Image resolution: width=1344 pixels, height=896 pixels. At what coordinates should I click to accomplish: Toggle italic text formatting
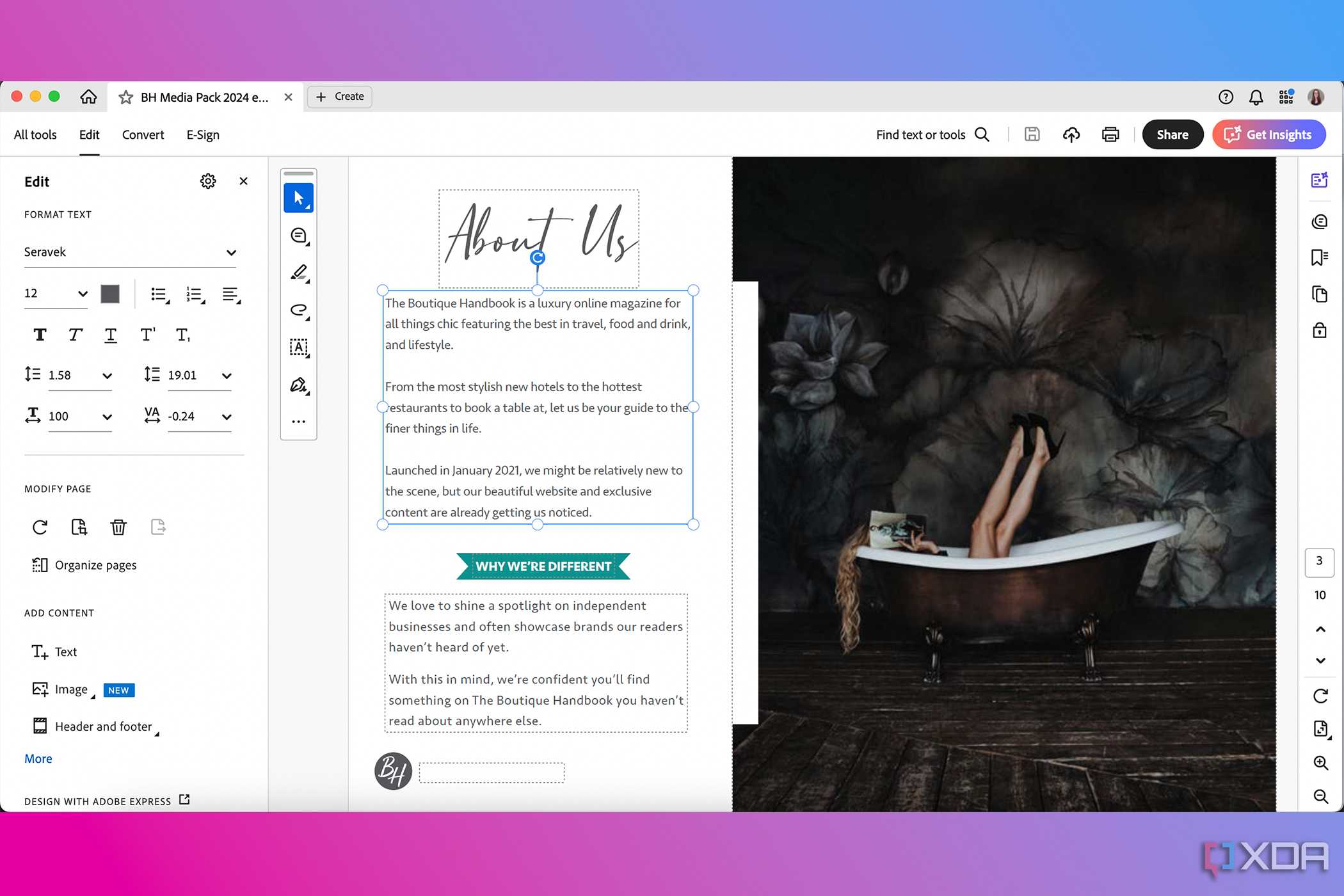point(75,335)
